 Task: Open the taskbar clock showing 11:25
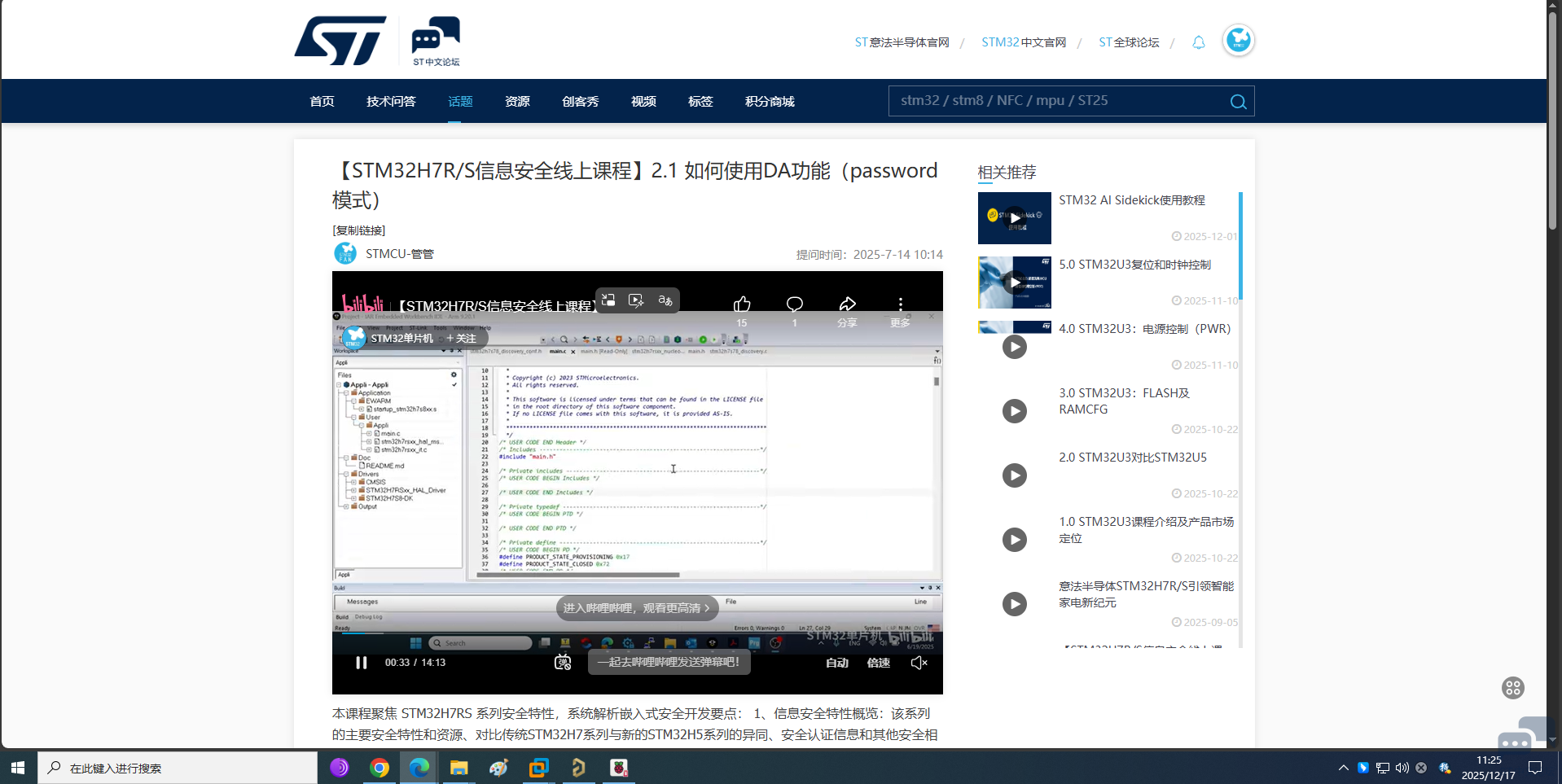pyautogui.click(x=1488, y=768)
